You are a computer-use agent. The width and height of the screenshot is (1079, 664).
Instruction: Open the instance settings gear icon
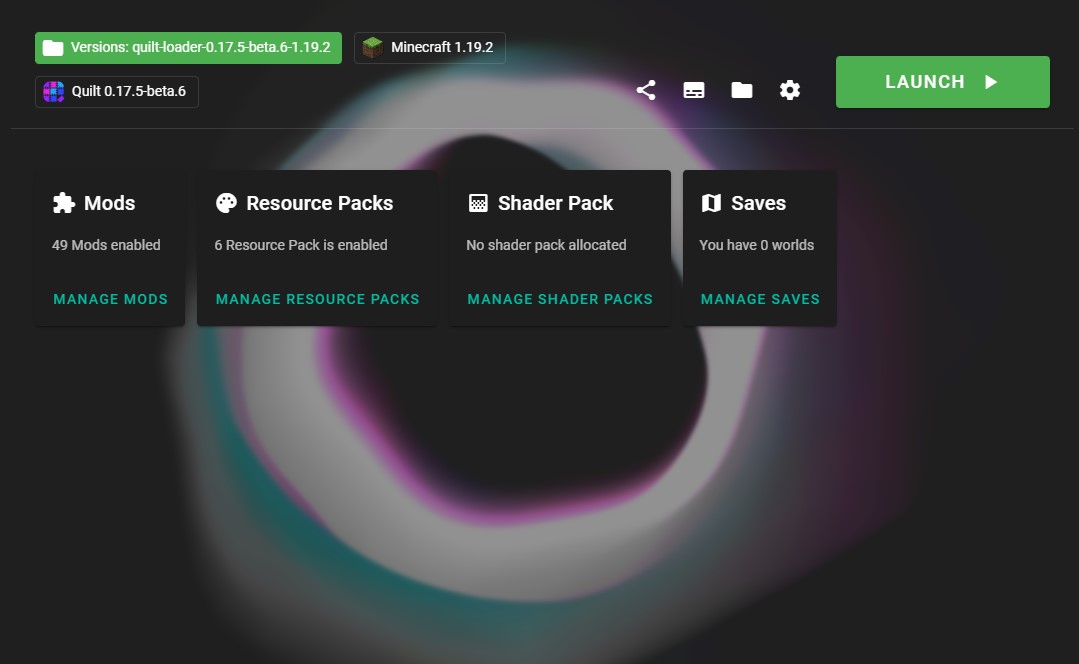pos(790,90)
